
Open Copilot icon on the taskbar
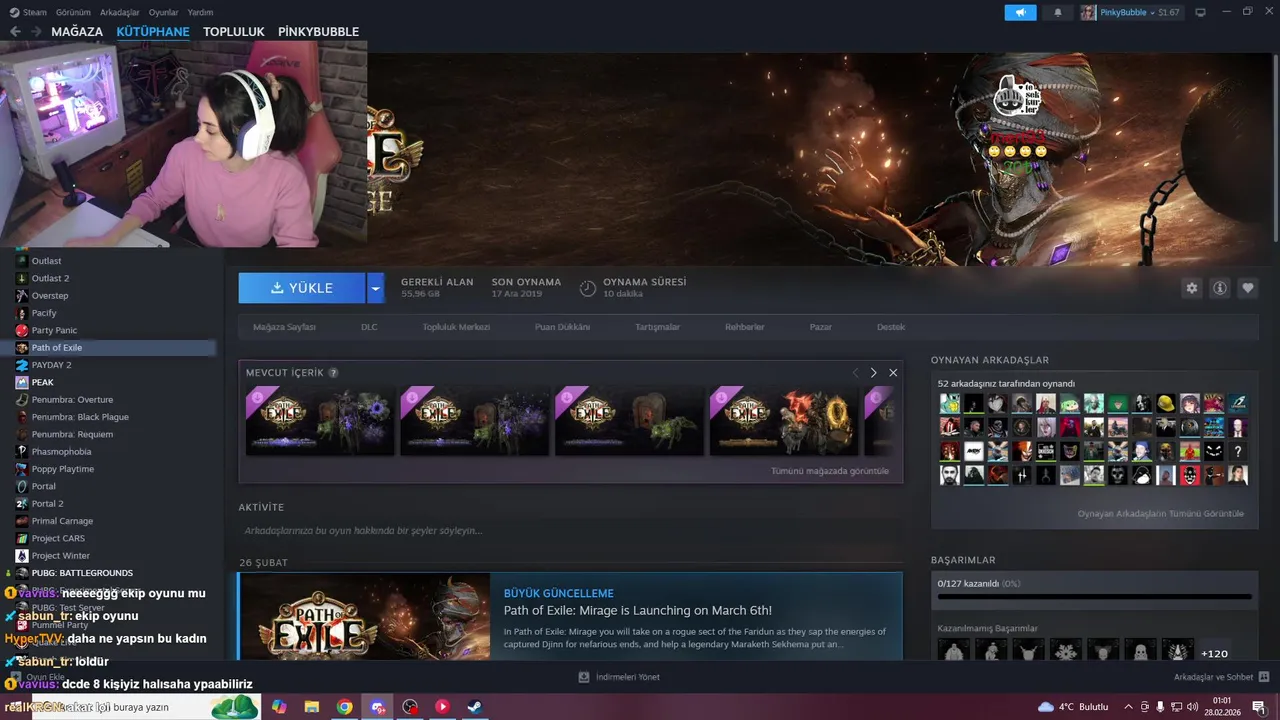(x=279, y=707)
